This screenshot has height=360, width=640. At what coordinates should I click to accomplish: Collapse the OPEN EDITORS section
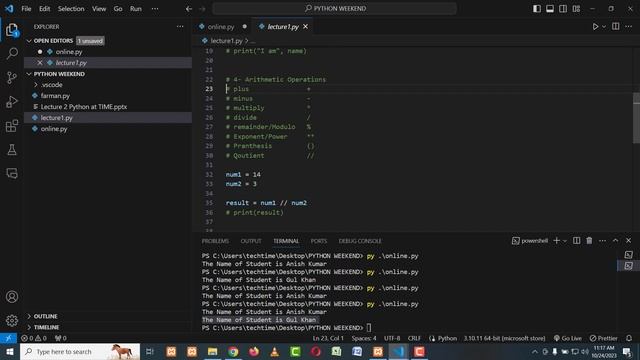point(29,41)
